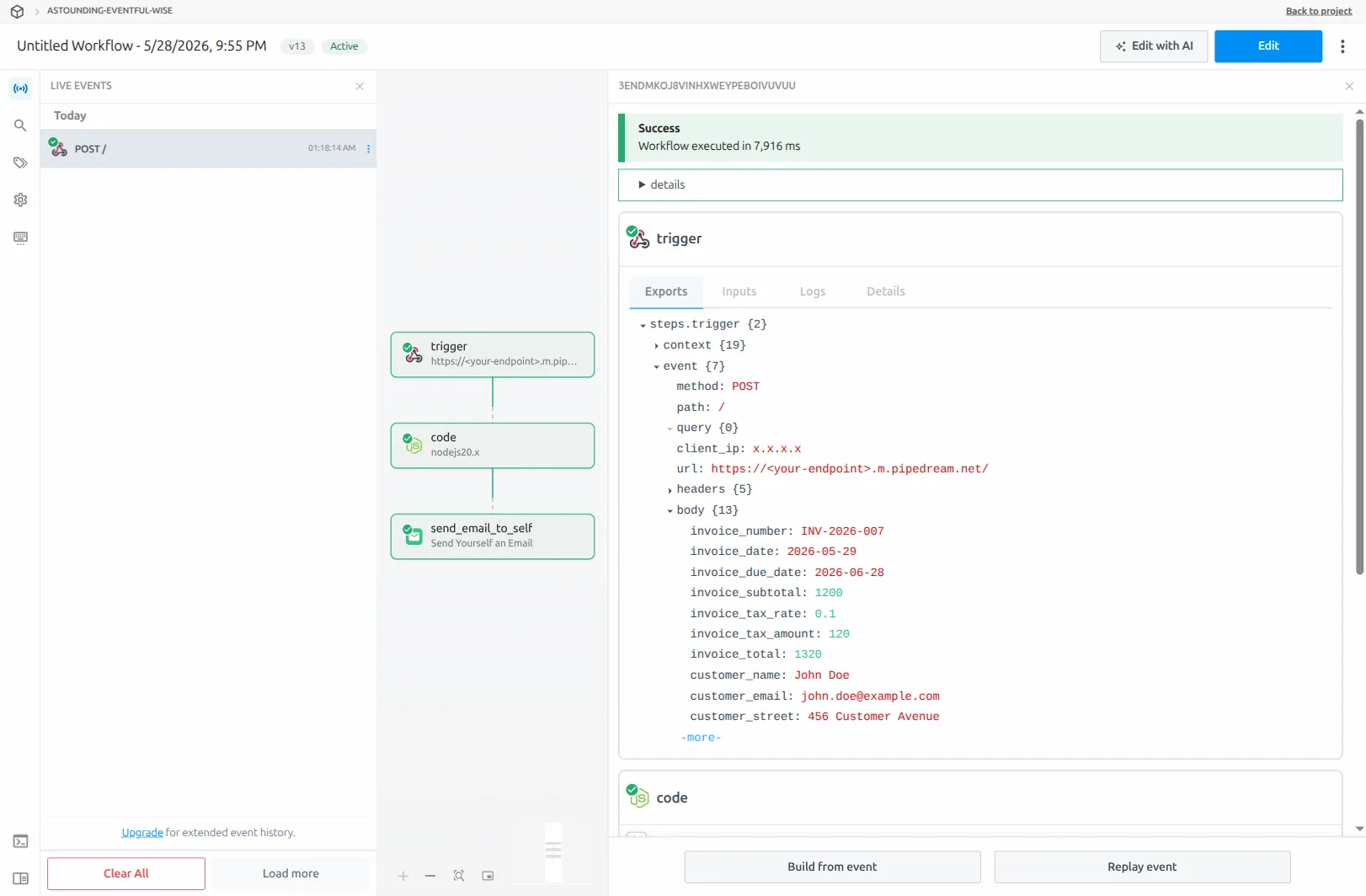Switch to the Details tab
Viewport: 1366px width, 896px height.
tap(886, 291)
